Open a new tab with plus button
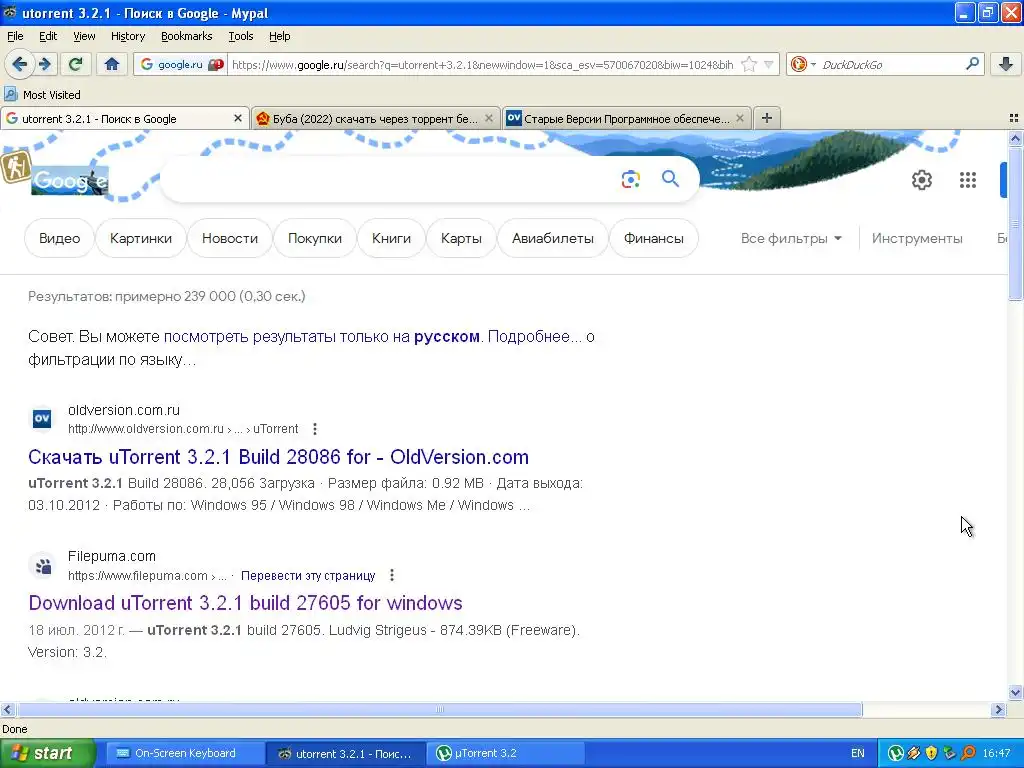Image resolution: width=1024 pixels, height=768 pixels. pyautogui.click(x=767, y=118)
